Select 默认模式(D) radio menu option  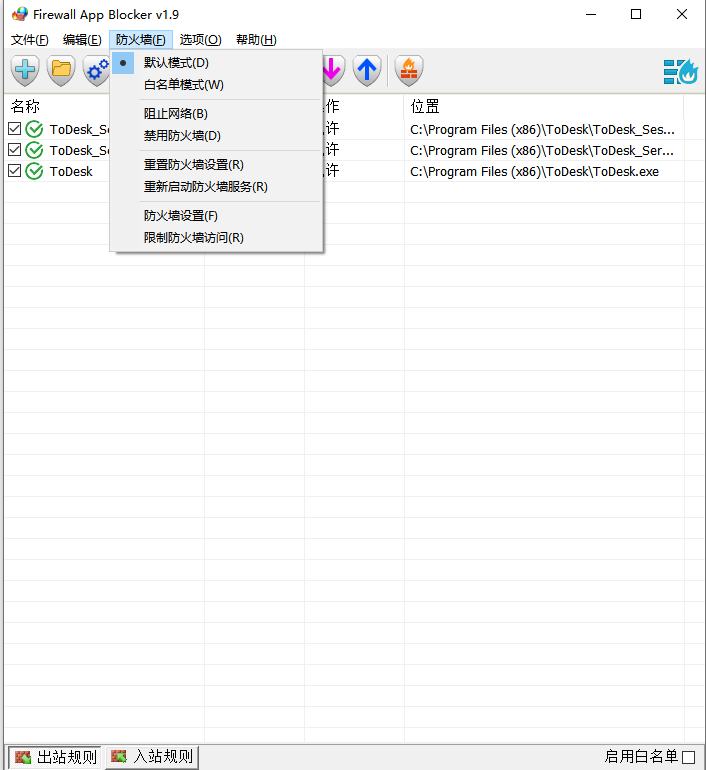(216, 63)
